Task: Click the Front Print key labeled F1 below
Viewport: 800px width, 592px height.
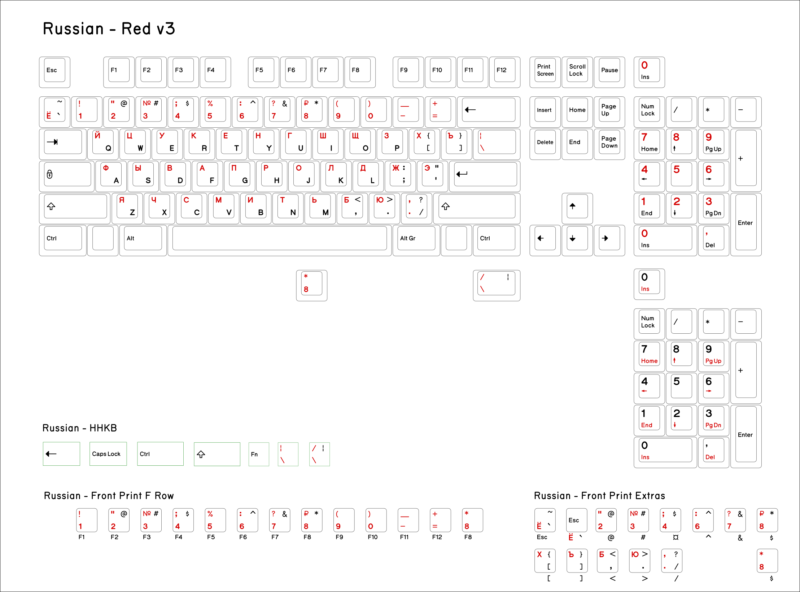Action: (87, 521)
